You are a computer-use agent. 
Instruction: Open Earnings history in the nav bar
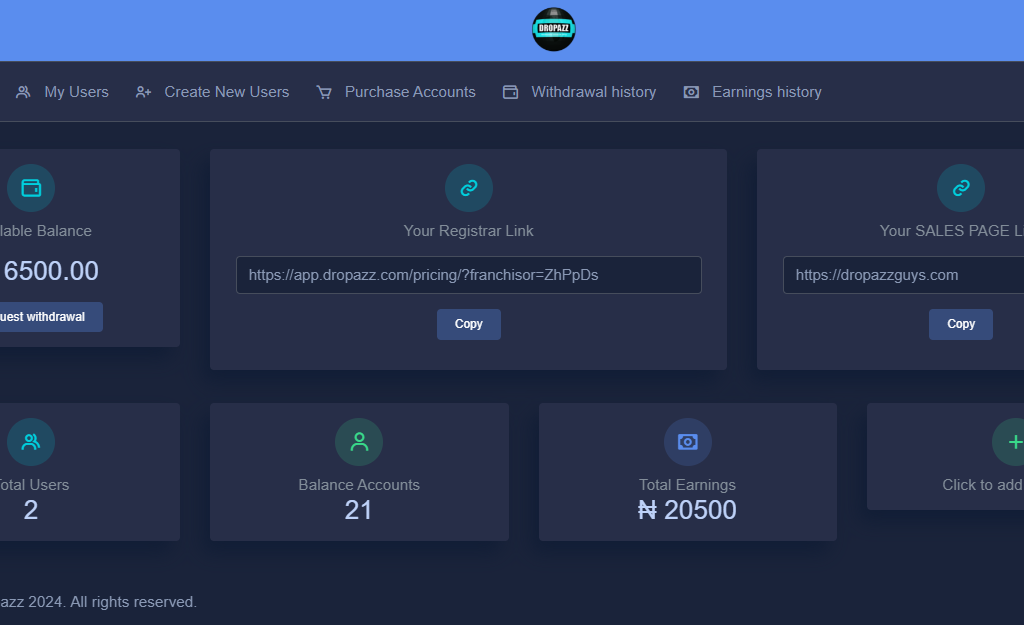tap(766, 92)
